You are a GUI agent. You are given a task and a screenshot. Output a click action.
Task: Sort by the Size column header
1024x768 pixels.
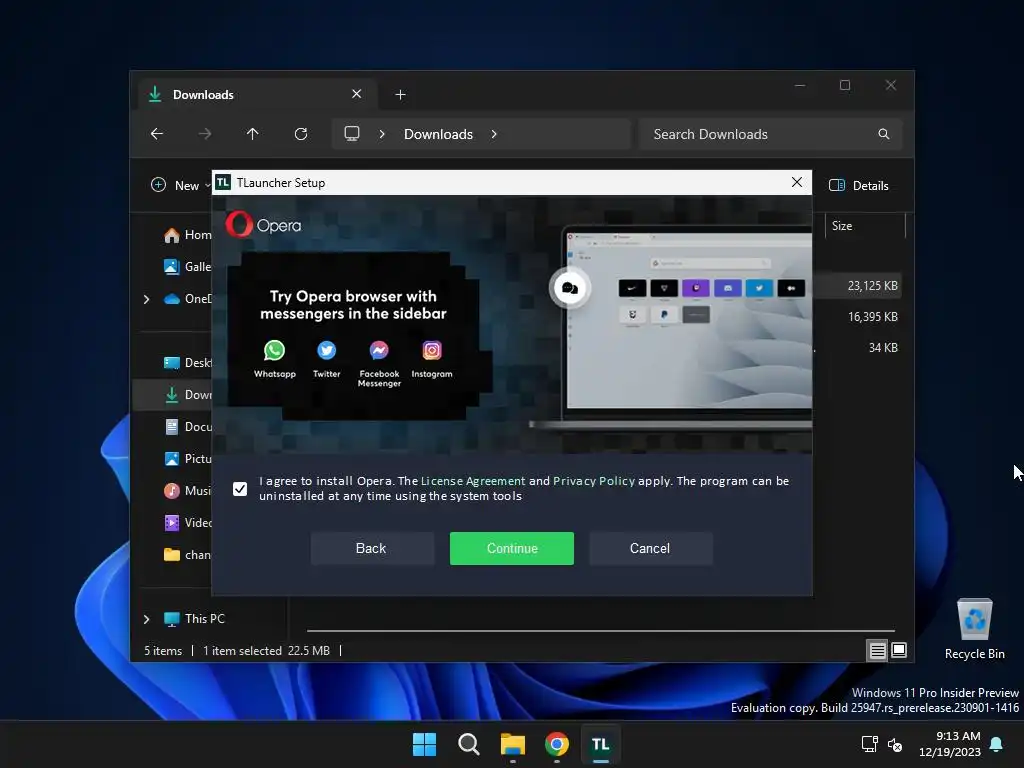tap(863, 225)
